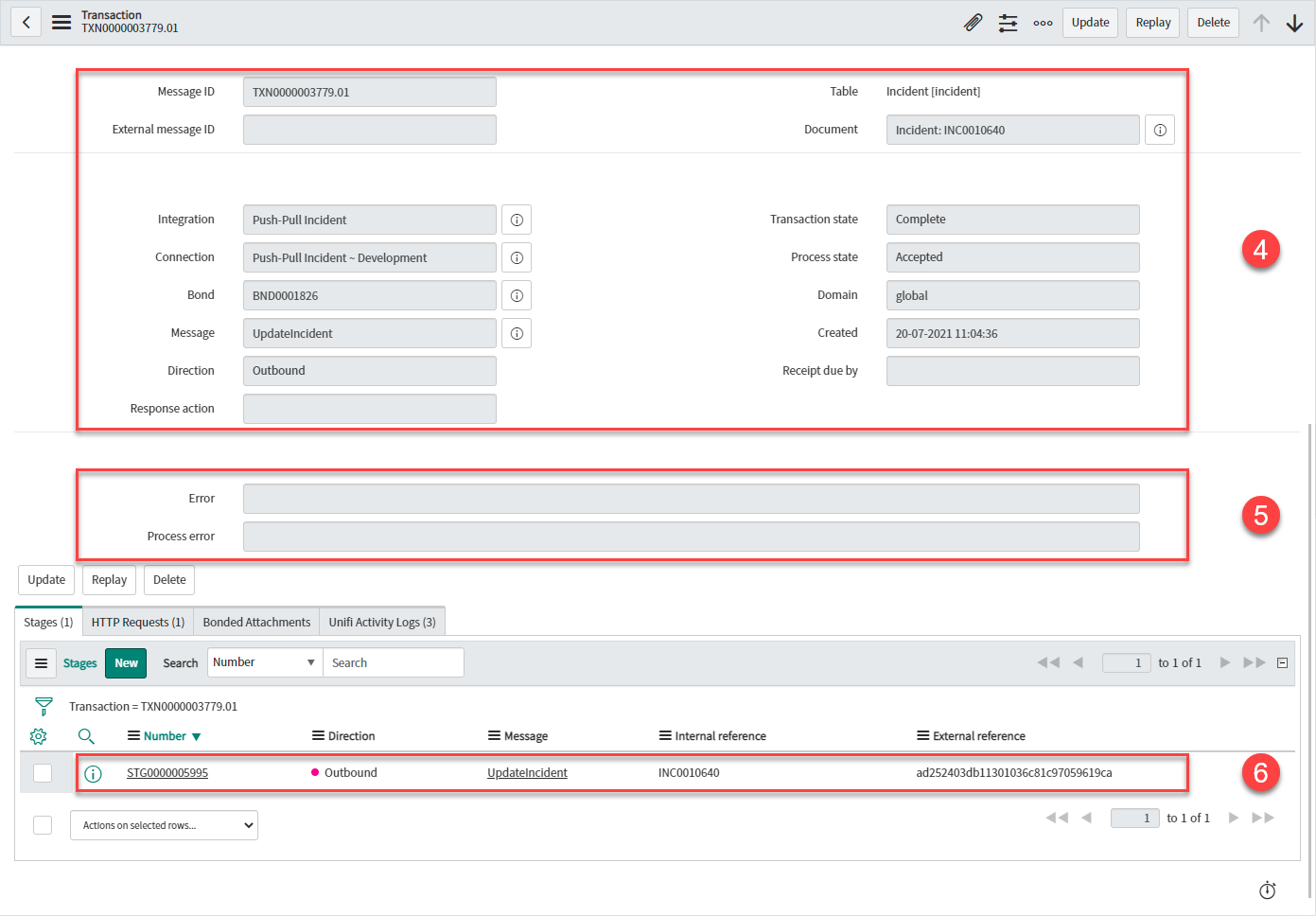The height and width of the screenshot is (916, 1316).
Task: Open the STG0000005995 stage link
Action: click(167, 773)
